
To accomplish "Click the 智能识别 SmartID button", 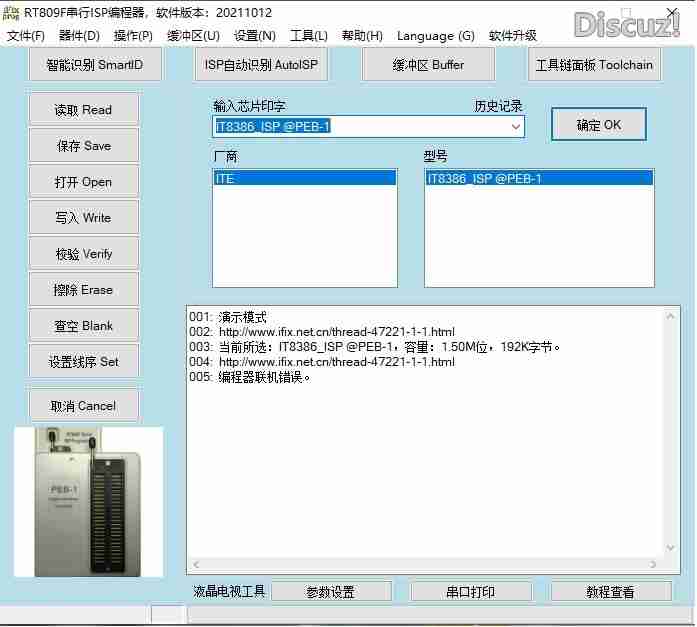I will pyautogui.click(x=95, y=65).
